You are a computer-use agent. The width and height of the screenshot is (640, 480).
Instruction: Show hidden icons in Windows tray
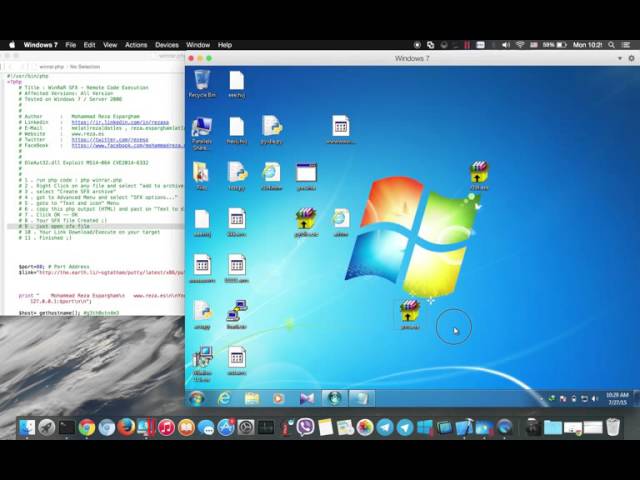click(542, 399)
